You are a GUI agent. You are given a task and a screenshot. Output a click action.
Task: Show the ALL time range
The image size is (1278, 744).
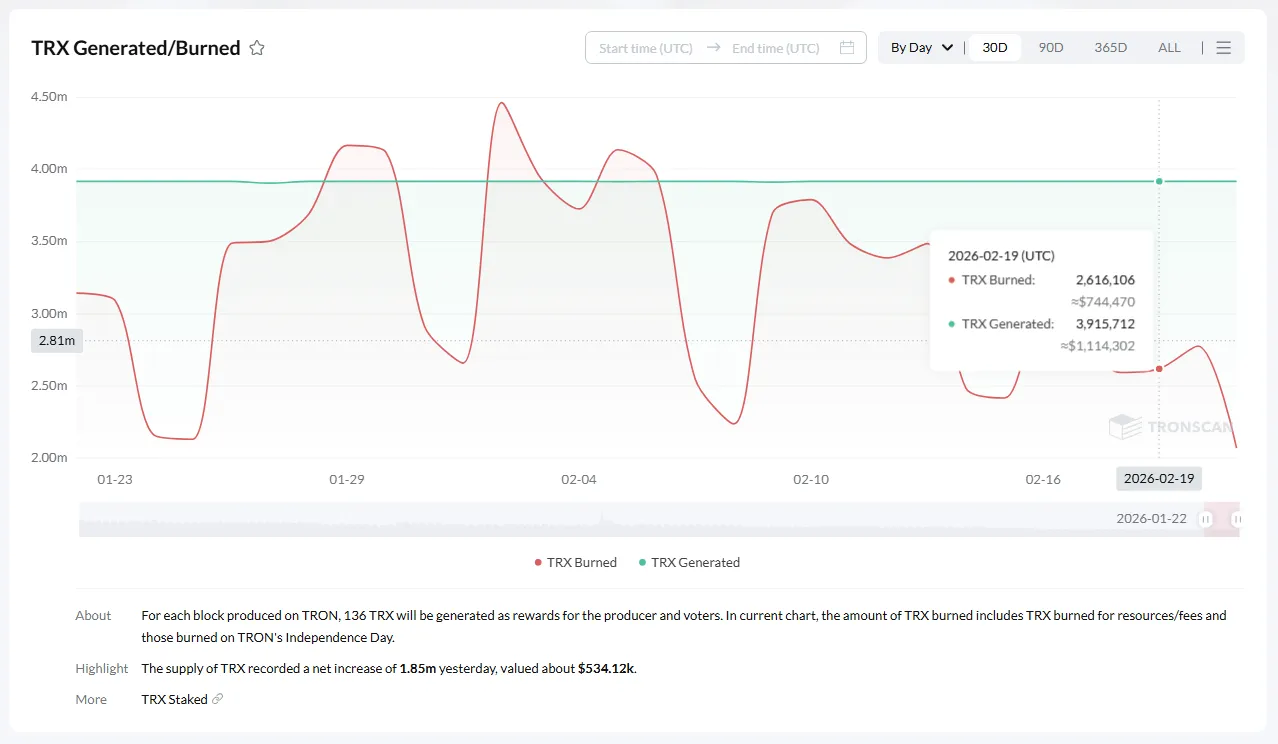pos(1169,48)
